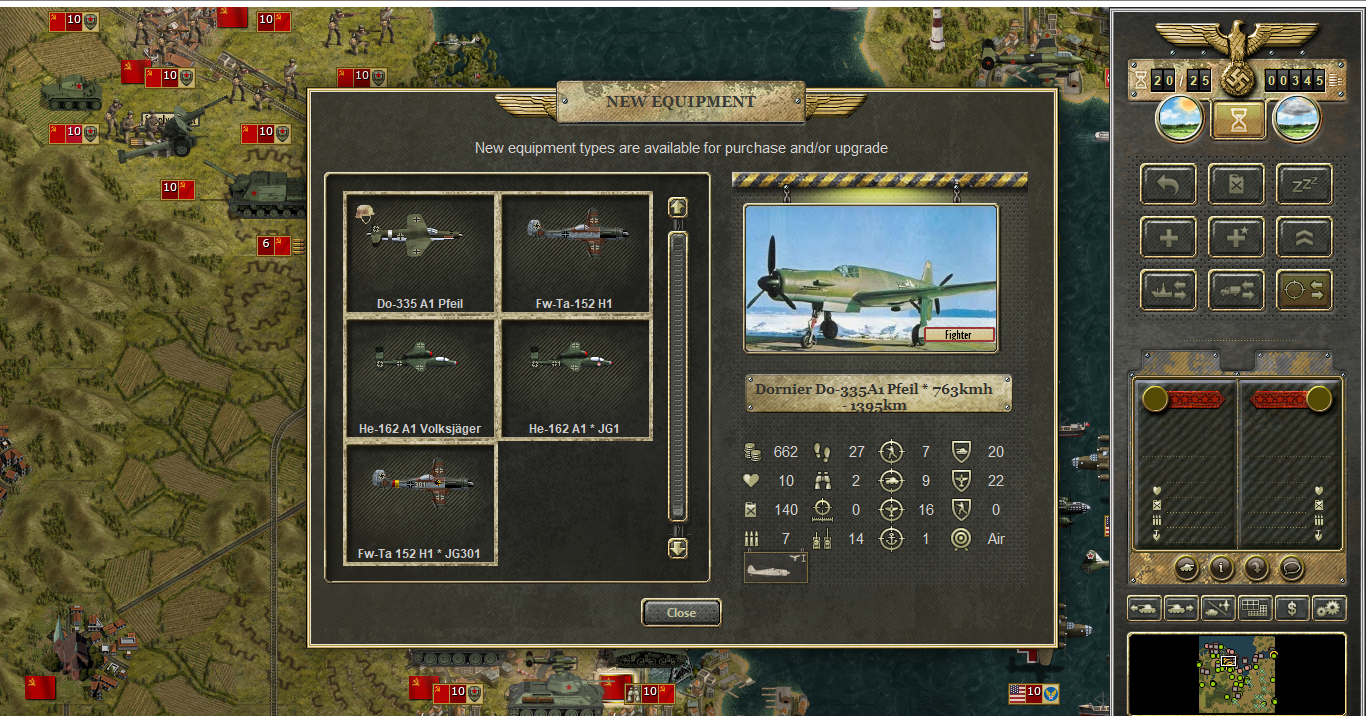The width and height of the screenshot is (1366, 716).
Task: Click the Upgrade double-chevron button
Action: pyautogui.click(x=1304, y=237)
